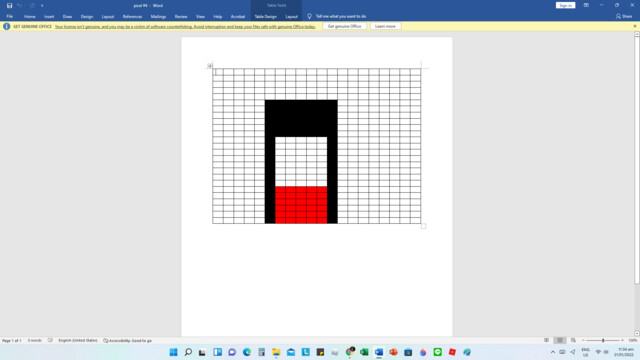Select the table move handle
This screenshot has height=360, width=640.
(209, 66)
